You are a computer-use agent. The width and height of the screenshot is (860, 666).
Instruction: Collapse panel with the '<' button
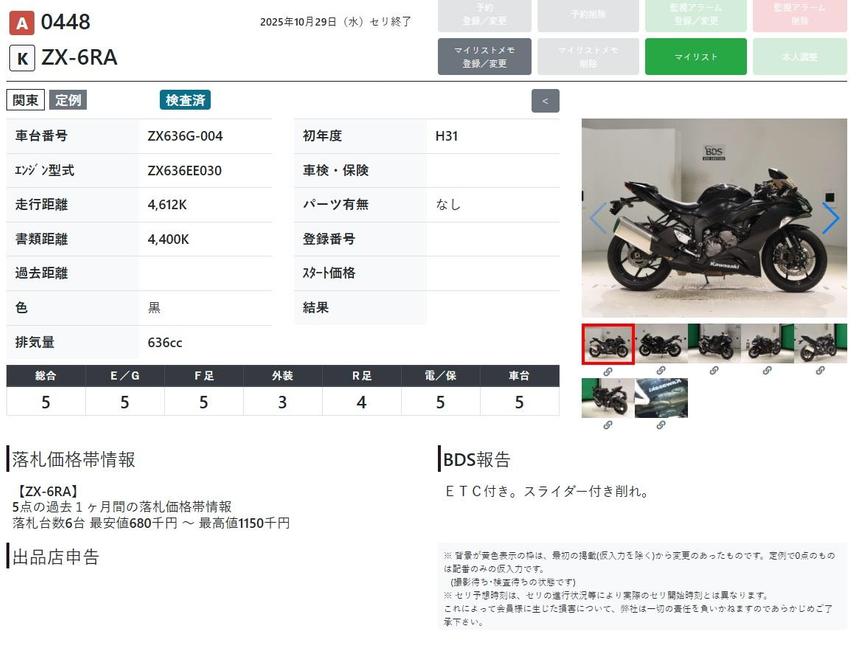click(545, 101)
